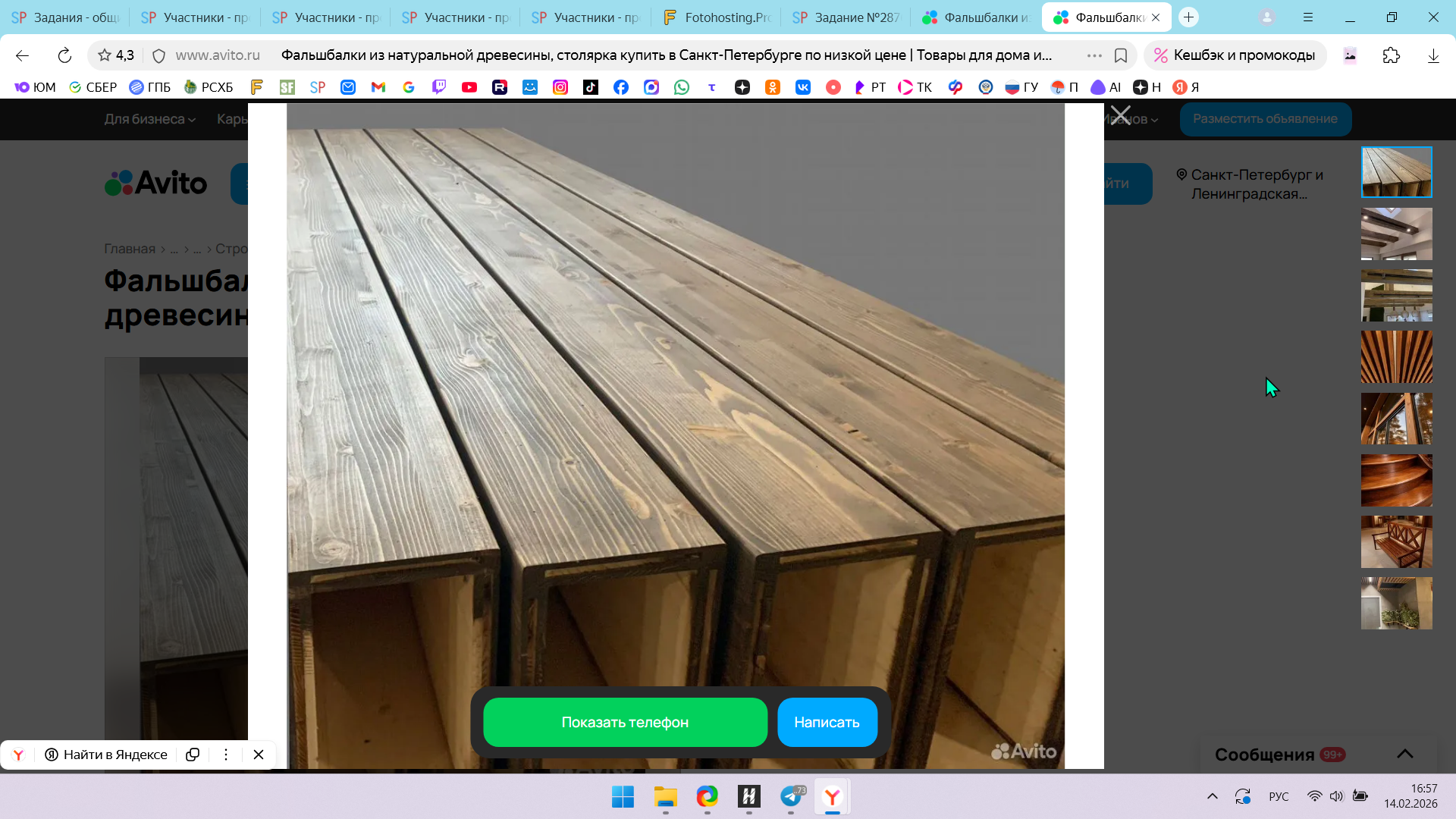This screenshot has width=1456, height=819.
Task: Open the TikTok bookmark icon
Action: pyautogui.click(x=591, y=87)
